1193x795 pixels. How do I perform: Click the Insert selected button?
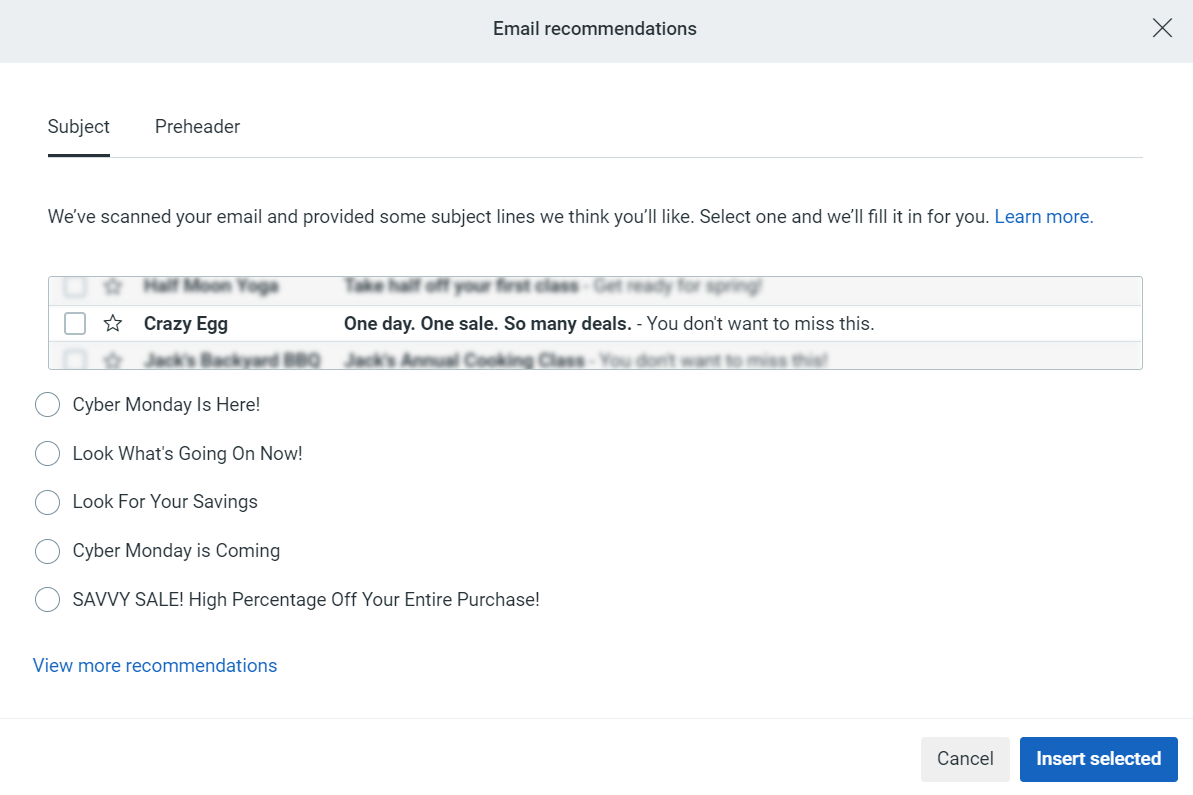1098,759
